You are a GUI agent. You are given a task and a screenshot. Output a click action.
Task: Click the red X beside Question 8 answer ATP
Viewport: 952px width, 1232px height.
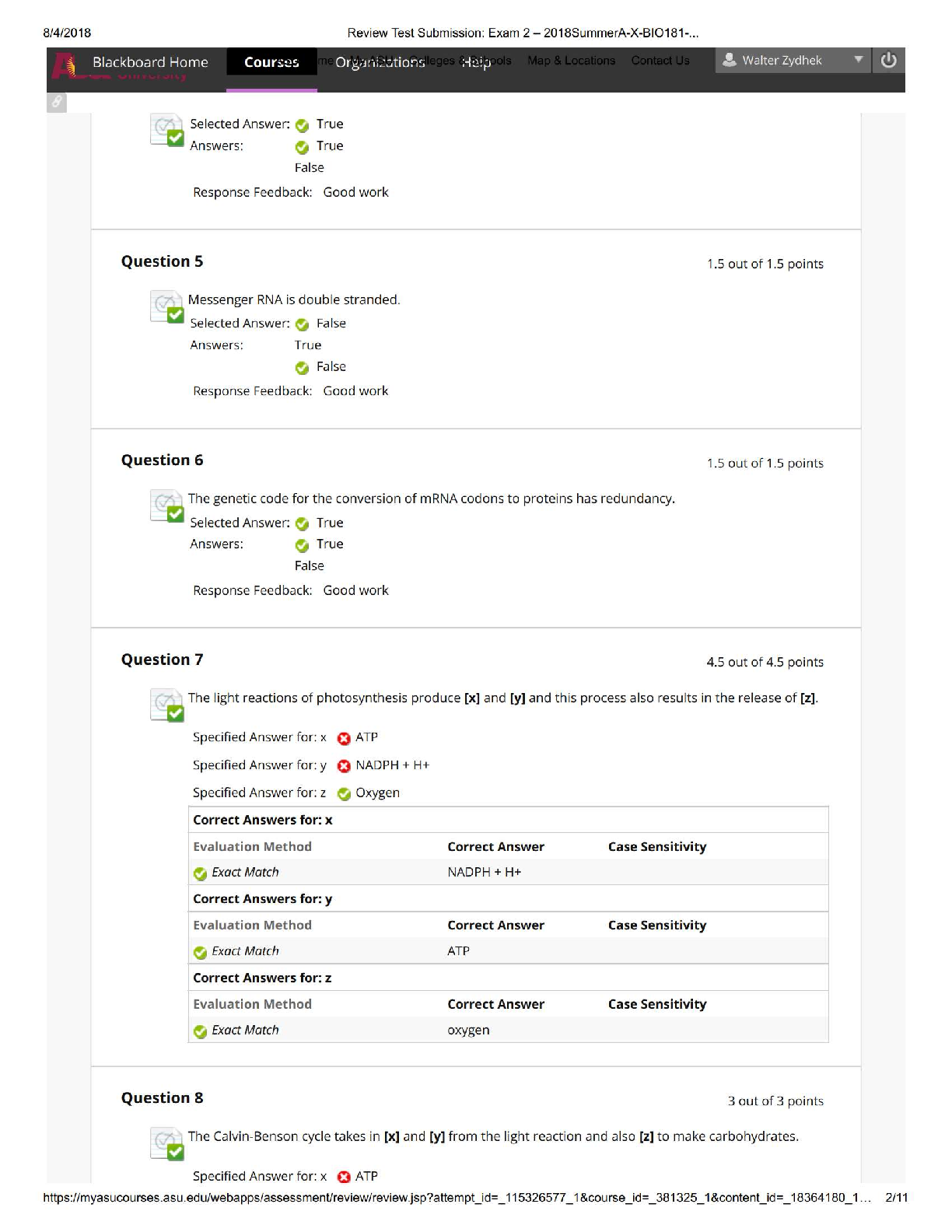344,1178
